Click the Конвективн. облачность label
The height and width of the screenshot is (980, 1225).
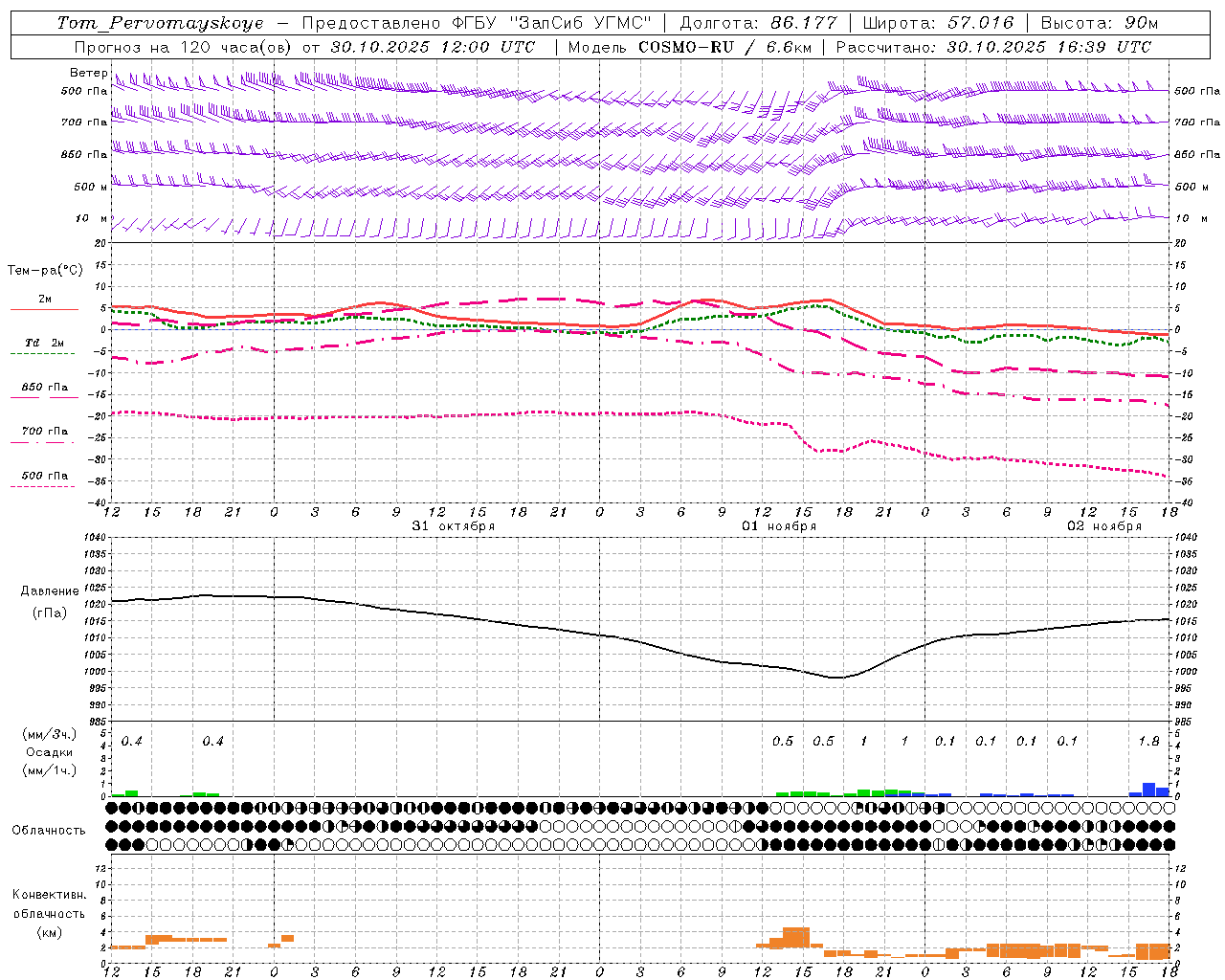point(49,904)
